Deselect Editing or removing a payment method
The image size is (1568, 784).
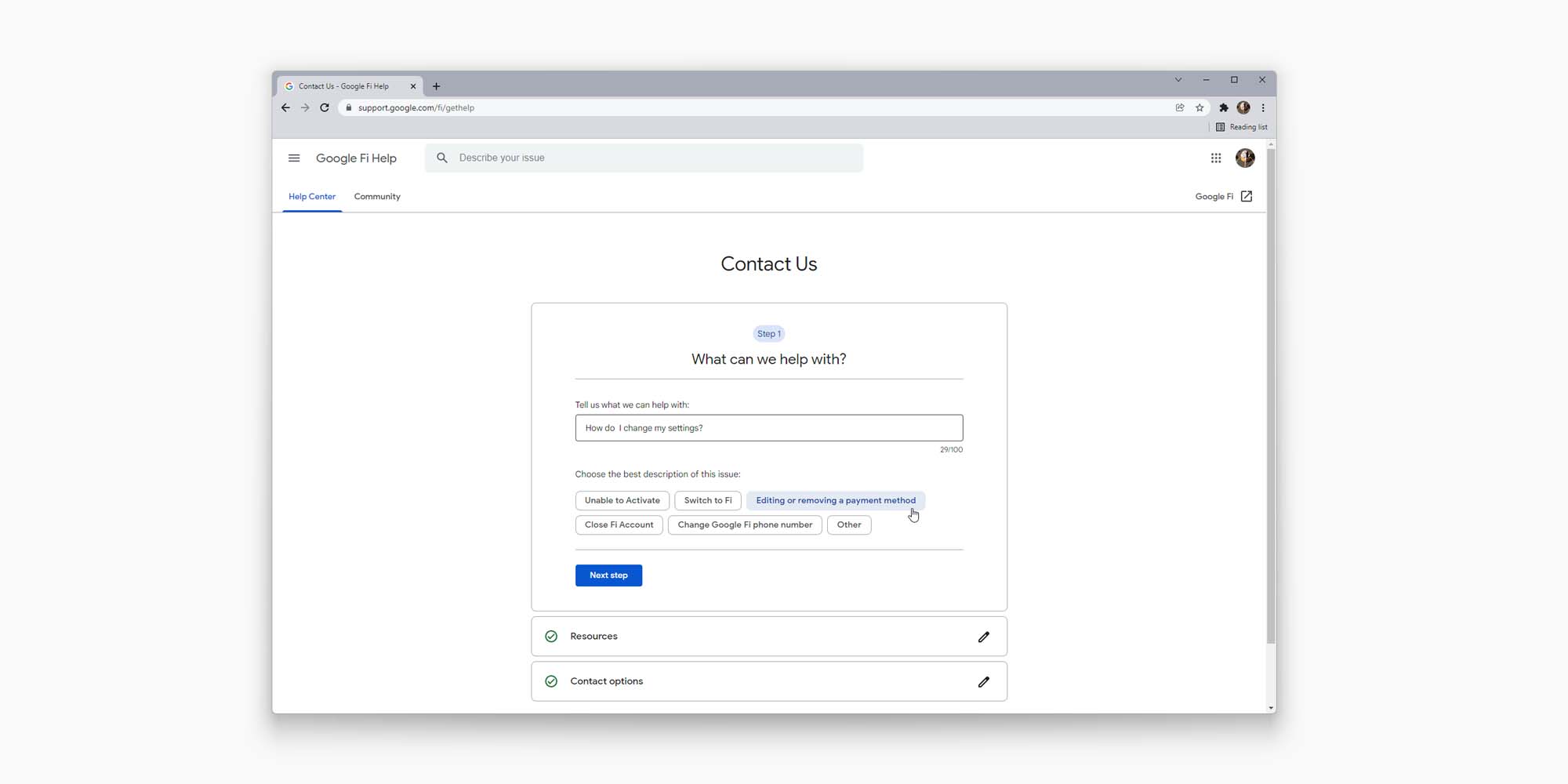click(835, 500)
